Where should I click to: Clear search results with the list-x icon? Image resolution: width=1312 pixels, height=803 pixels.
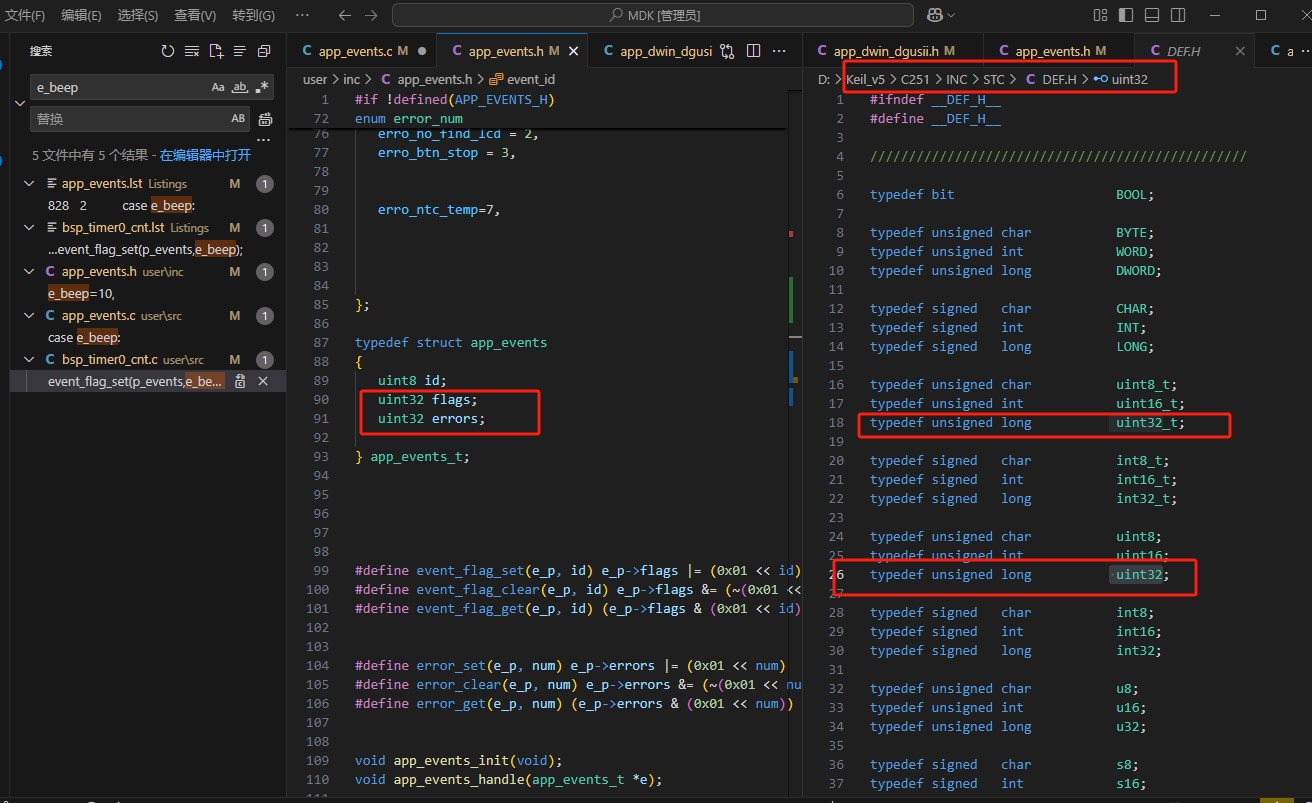click(192, 51)
